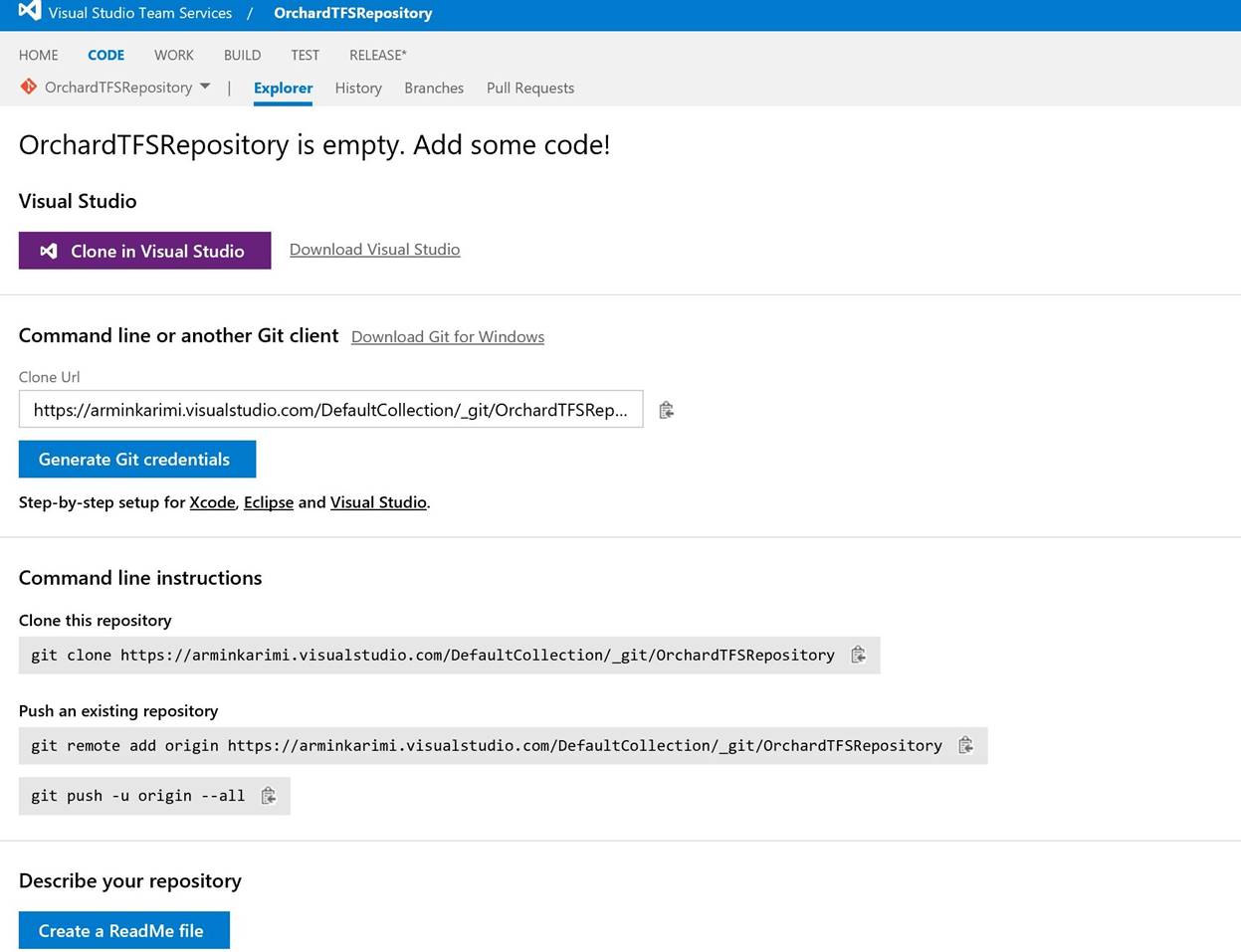This screenshot has width=1241, height=952.
Task: Click the Generate Git credentials button
Action: click(x=137, y=459)
